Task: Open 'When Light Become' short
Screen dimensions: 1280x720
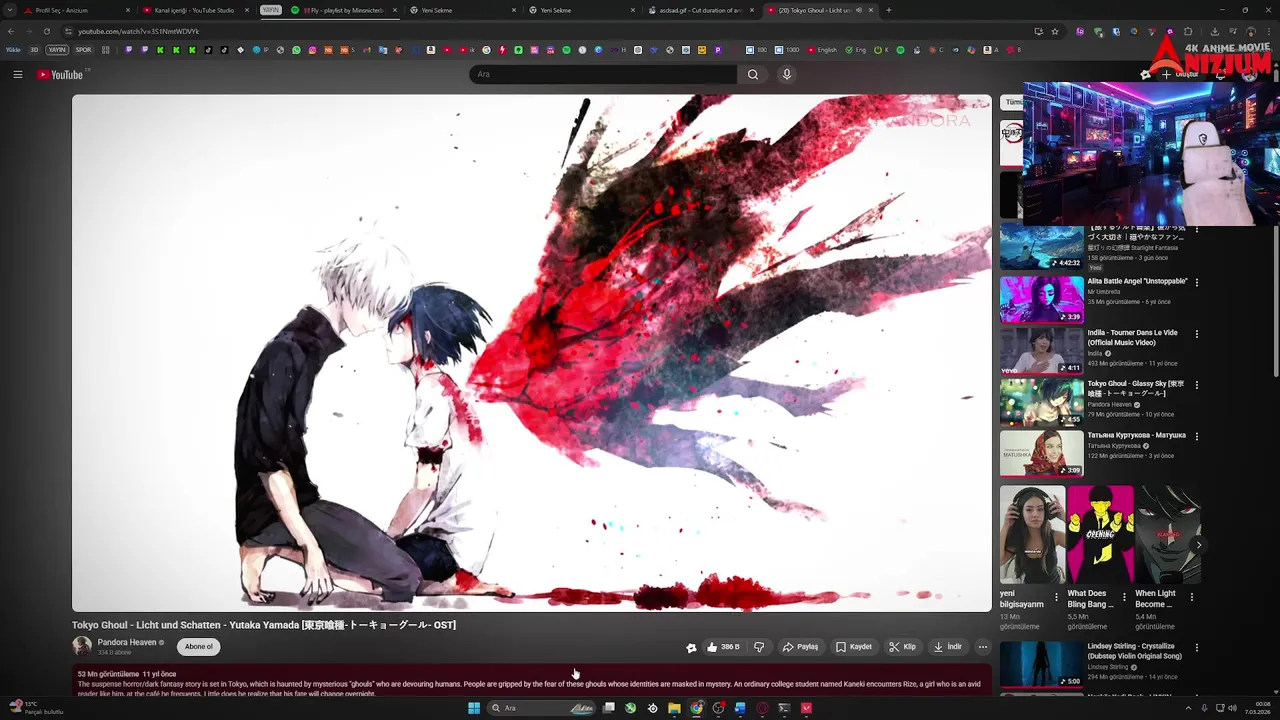Action: coord(1168,535)
